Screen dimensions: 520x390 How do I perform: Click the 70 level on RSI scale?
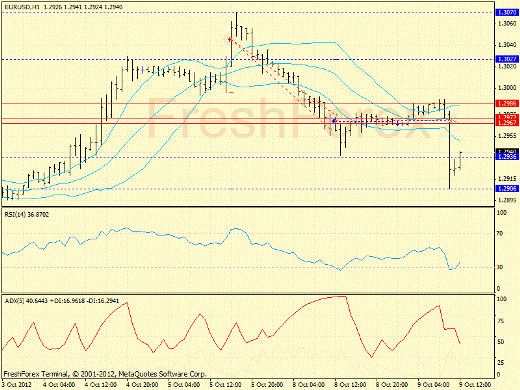(x=499, y=233)
